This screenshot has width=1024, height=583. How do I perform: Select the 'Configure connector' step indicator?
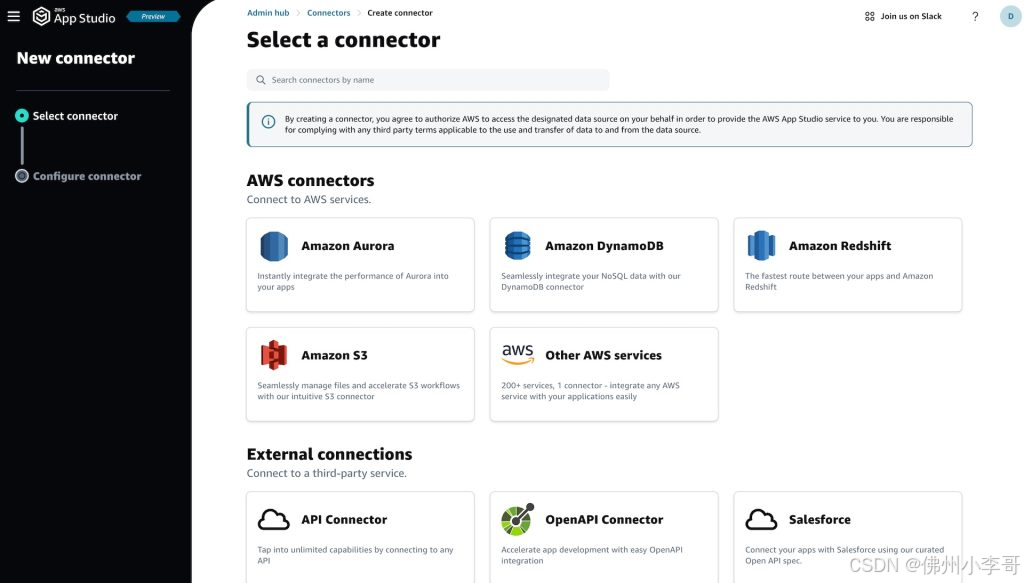(22, 176)
